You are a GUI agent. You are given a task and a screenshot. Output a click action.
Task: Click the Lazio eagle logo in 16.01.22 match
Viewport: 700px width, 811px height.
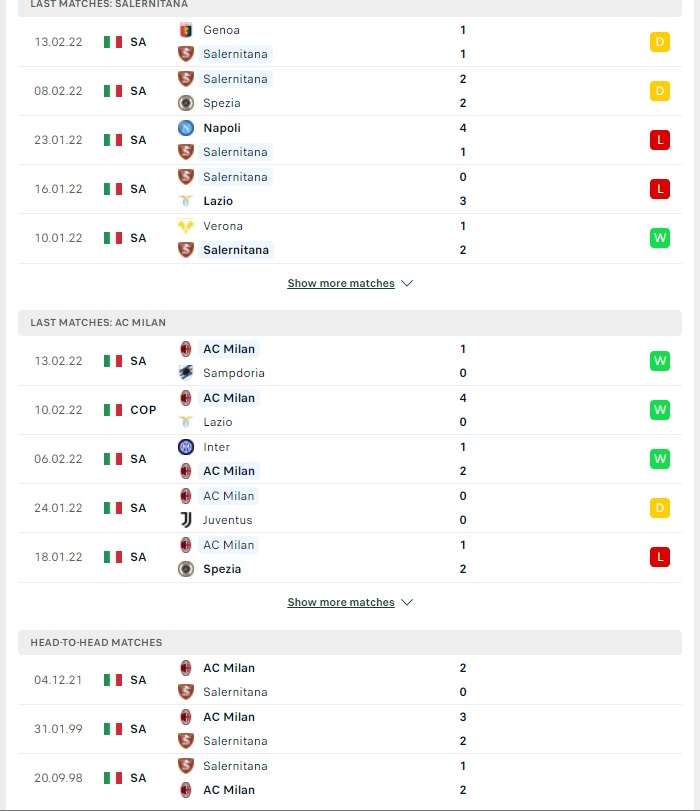pos(186,201)
